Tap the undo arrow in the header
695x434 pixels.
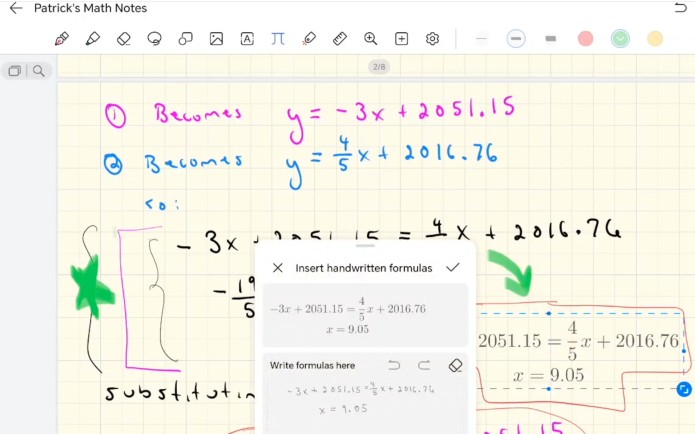(680, 8)
